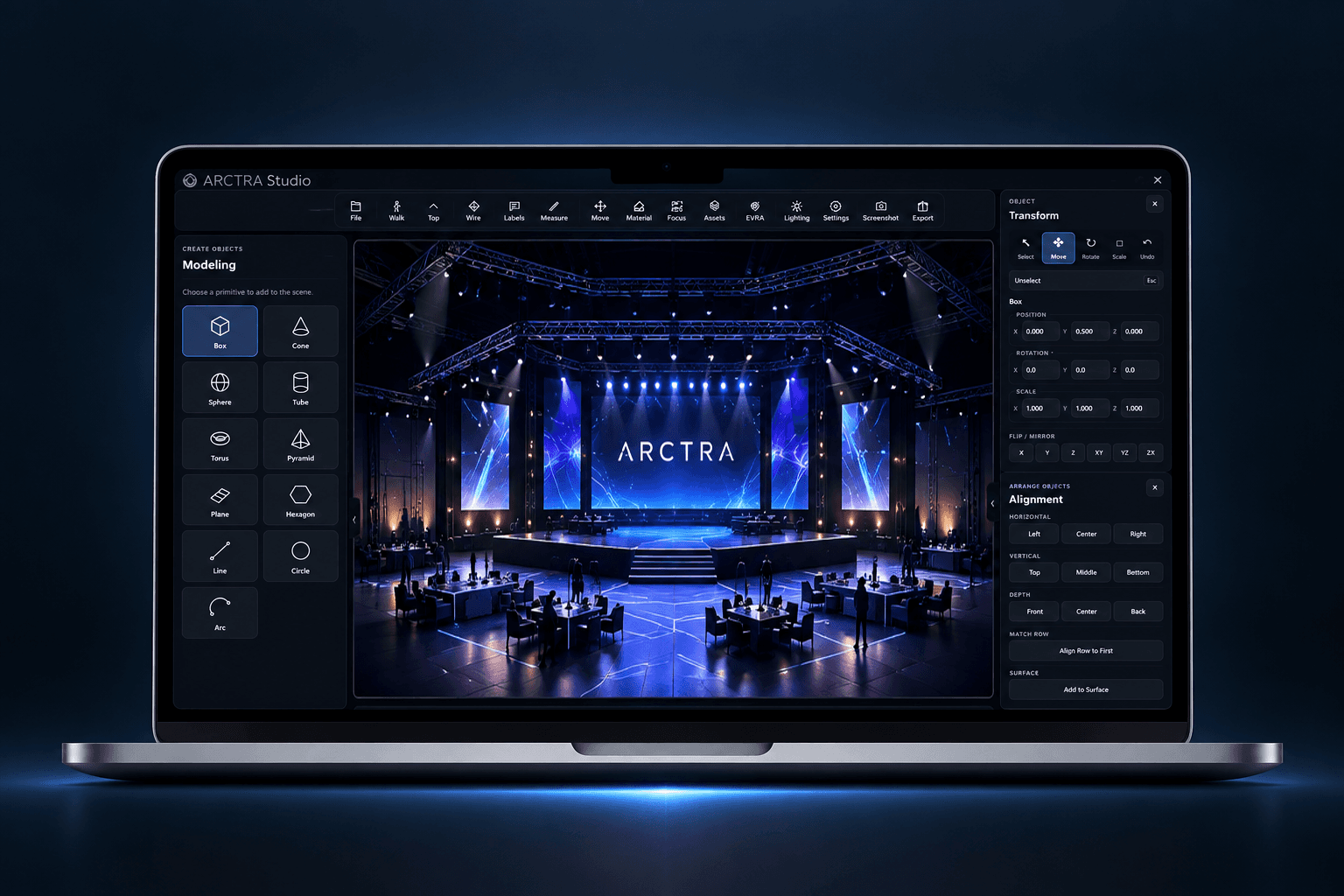The image size is (1344, 896).
Task: Take a Screenshot of the scene
Action: click(x=880, y=211)
